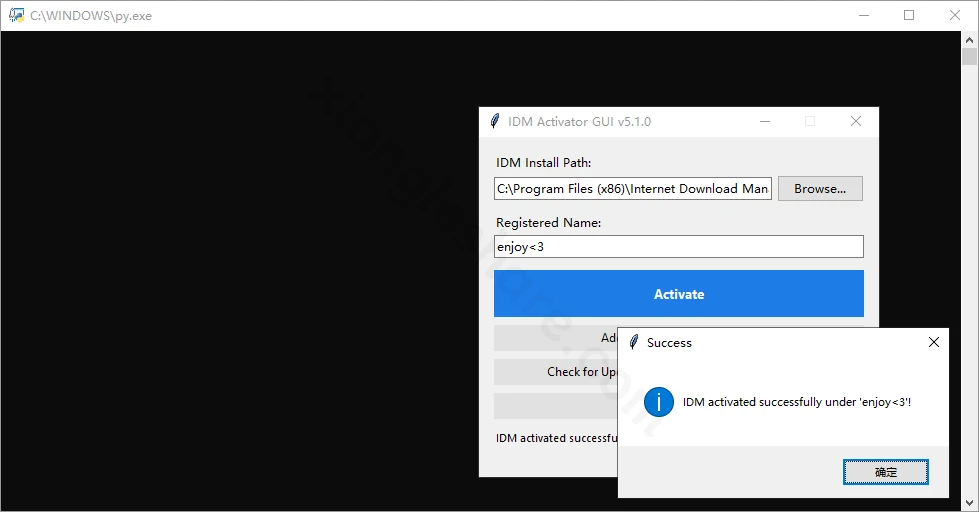Click the 'Registered Name:' label
The height and width of the screenshot is (512, 979).
pos(548,222)
